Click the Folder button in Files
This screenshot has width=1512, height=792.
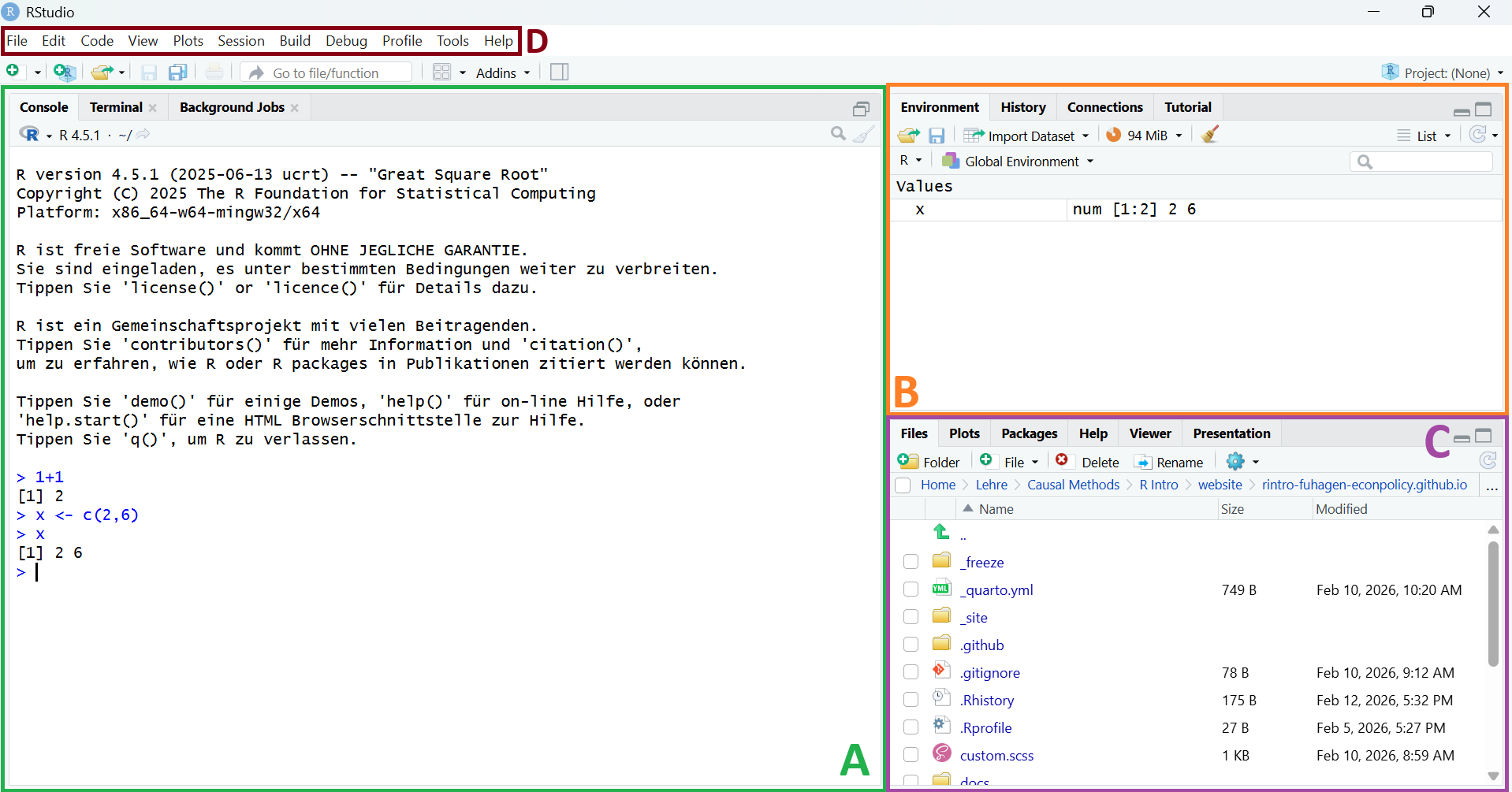tap(929, 462)
